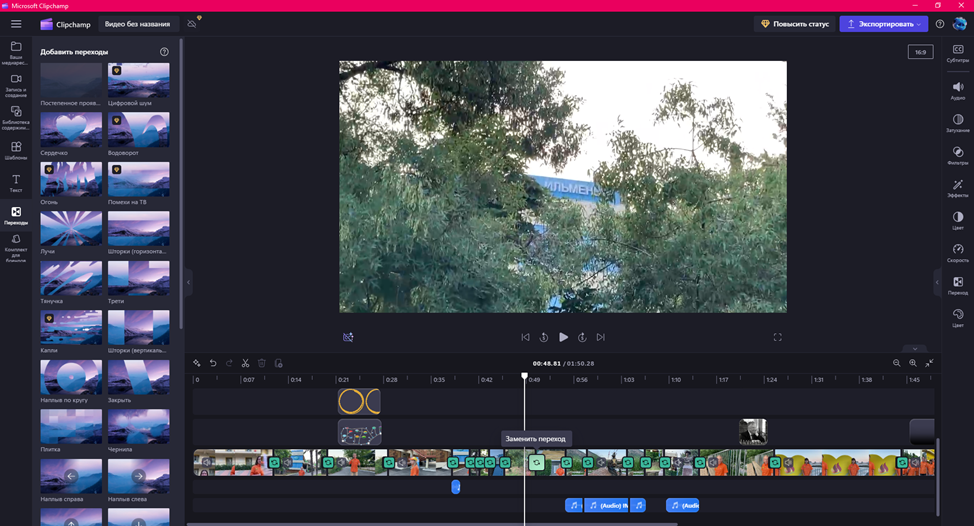Open the Фильтры filters panel
Screen dimensions: 974x526
click(x=958, y=156)
